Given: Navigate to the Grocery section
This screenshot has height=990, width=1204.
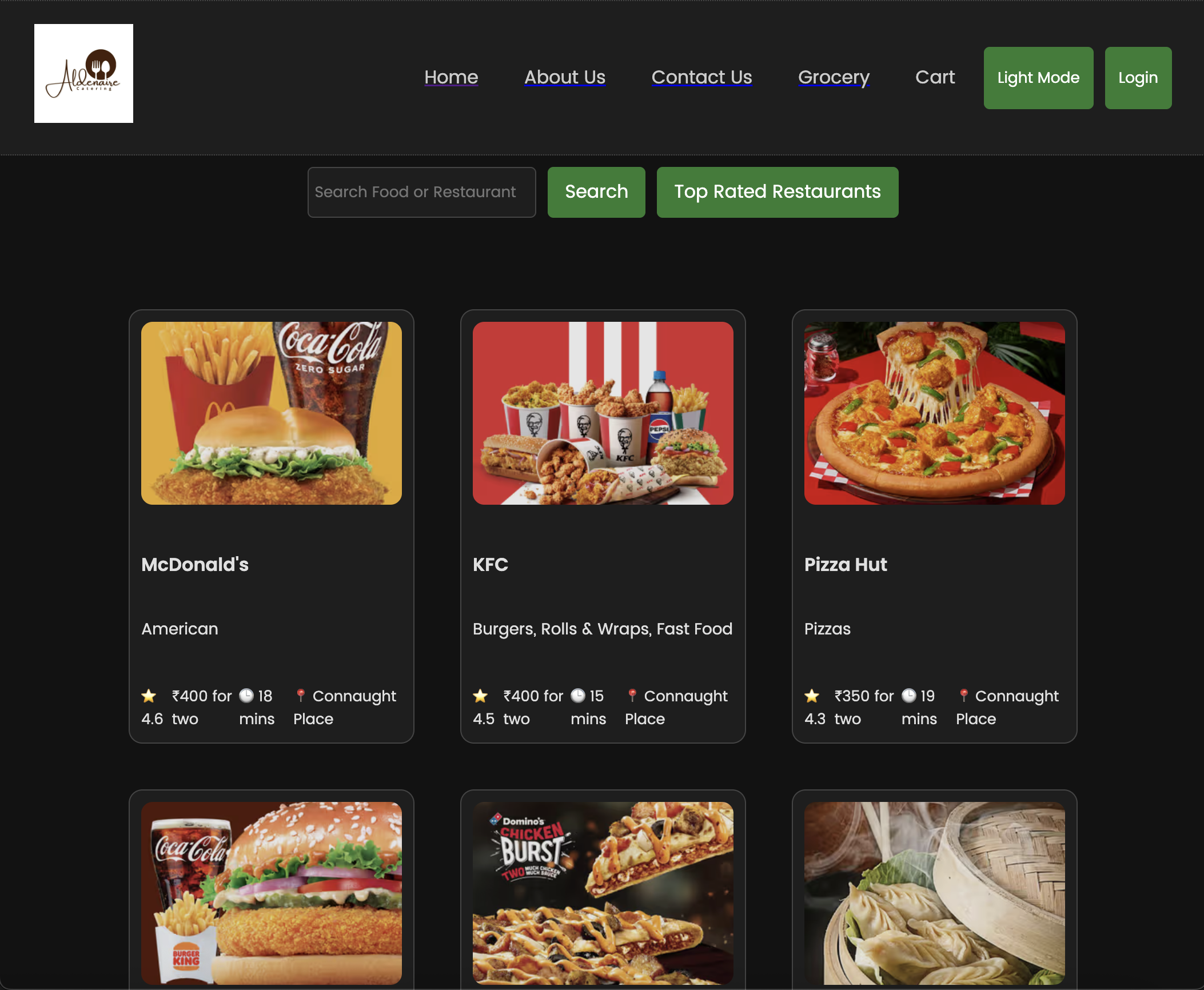Looking at the screenshot, I should [x=834, y=77].
